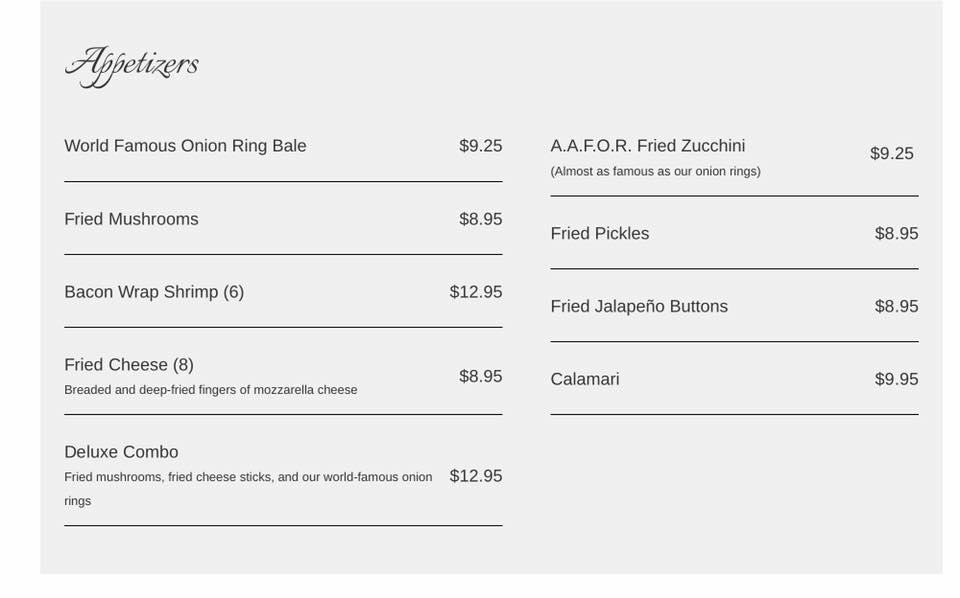Image resolution: width=960 pixels, height=598 pixels.
Task: Click the Calamari $9.95 price
Action: pos(896,380)
